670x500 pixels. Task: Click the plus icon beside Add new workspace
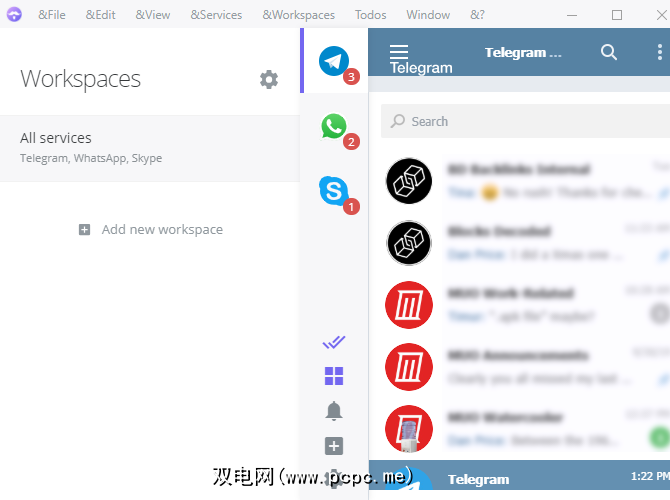coord(85,229)
